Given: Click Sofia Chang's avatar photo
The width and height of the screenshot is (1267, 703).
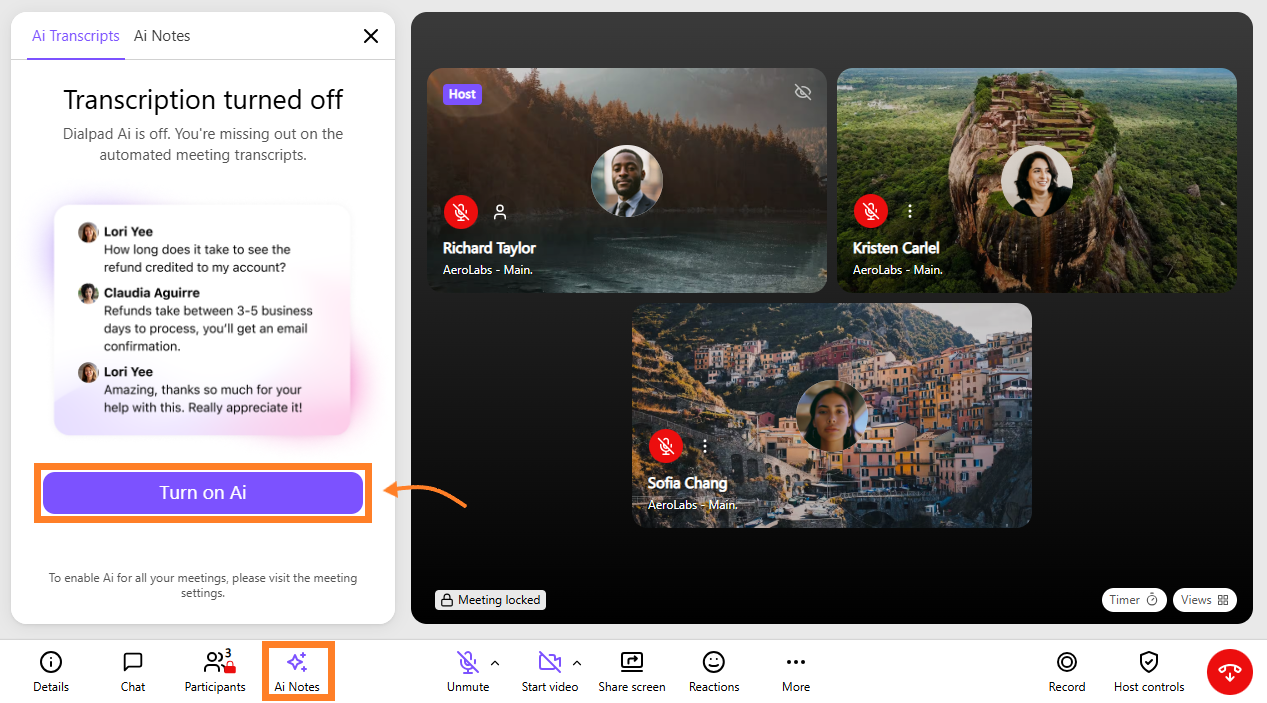Looking at the screenshot, I should (x=831, y=416).
